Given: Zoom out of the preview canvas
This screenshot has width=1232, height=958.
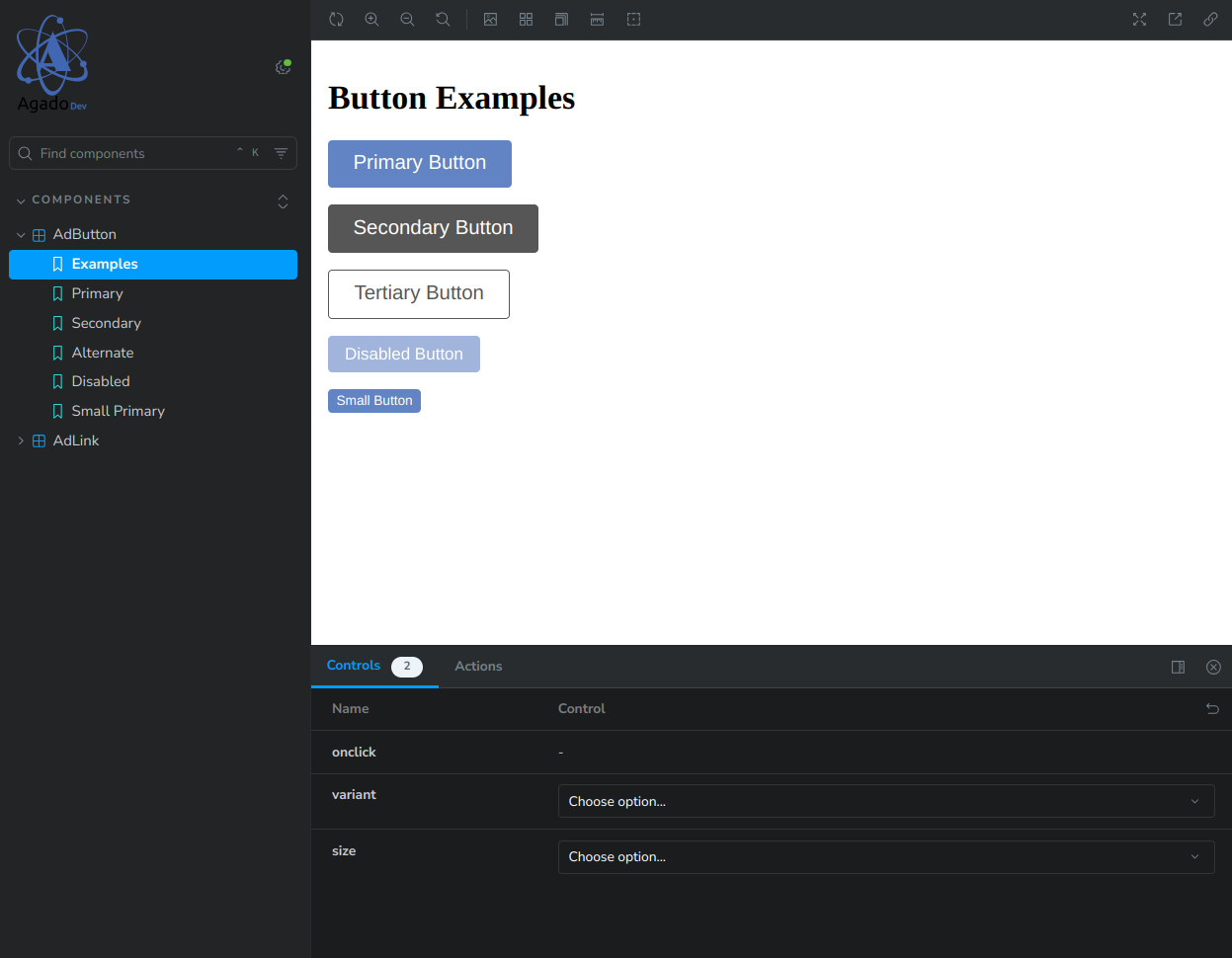Looking at the screenshot, I should tap(407, 19).
